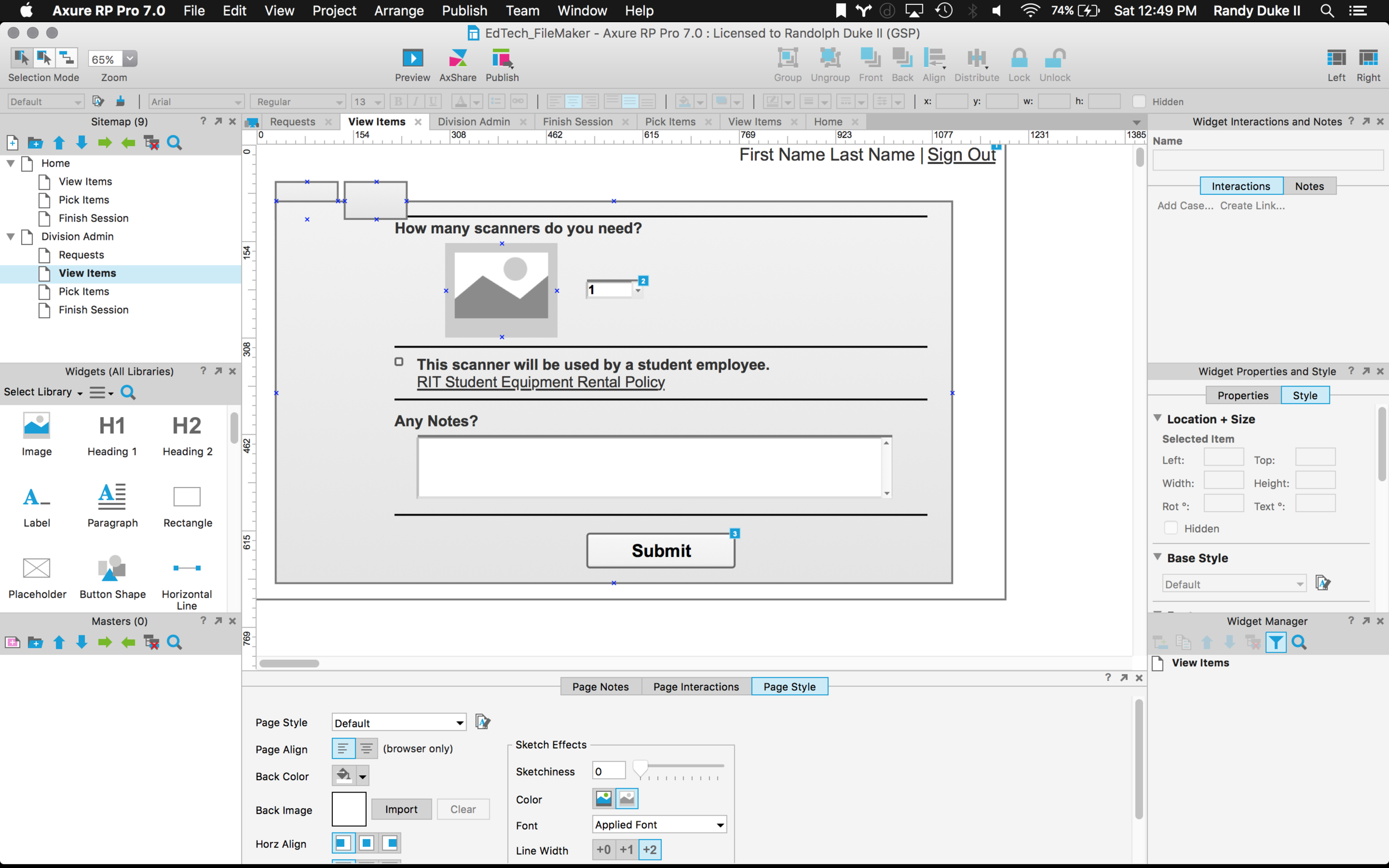Open the page style editor icon
Viewport: 1389px width, 868px height.
(x=483, y=721)
